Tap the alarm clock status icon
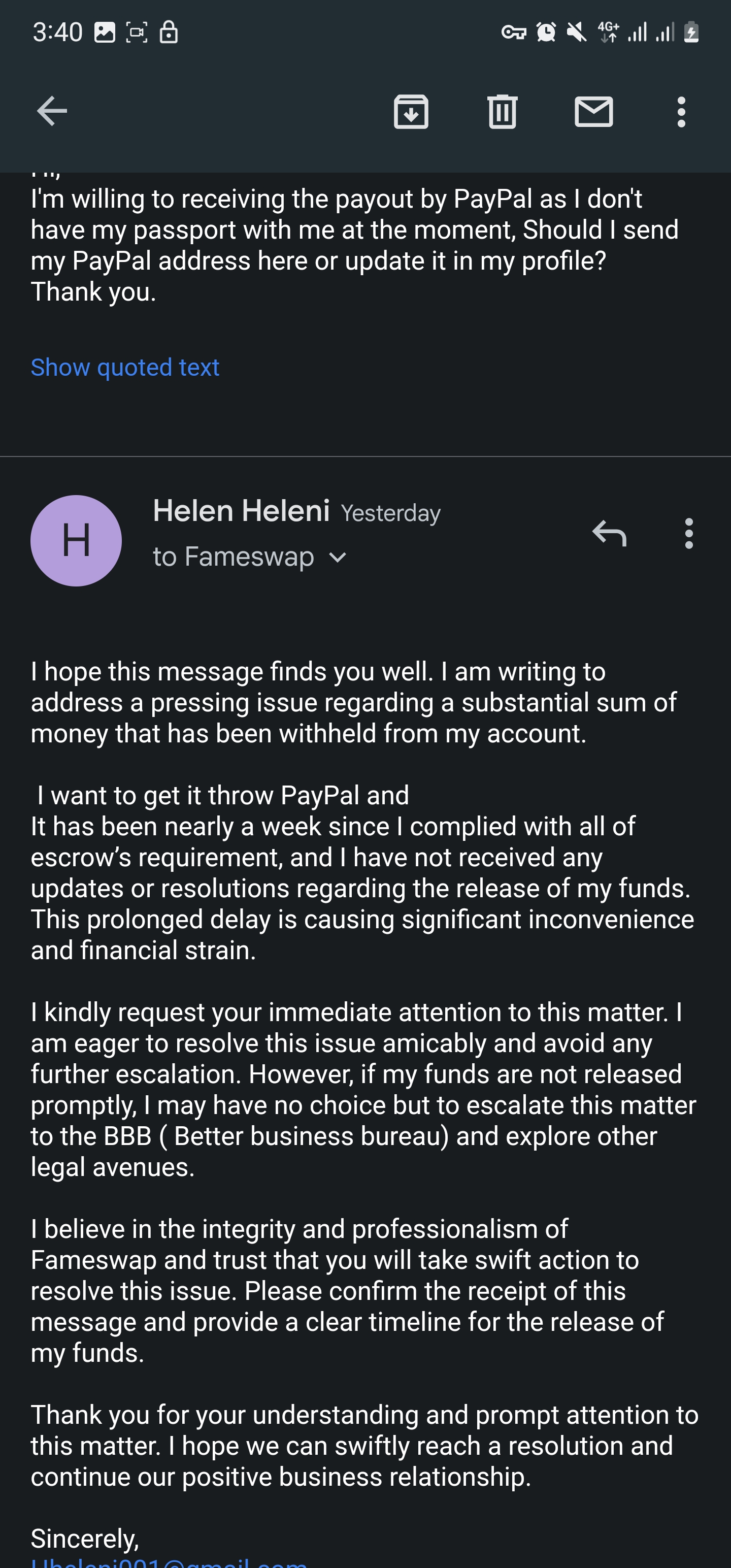The image size is (731, 1568). tap(546, 31)
